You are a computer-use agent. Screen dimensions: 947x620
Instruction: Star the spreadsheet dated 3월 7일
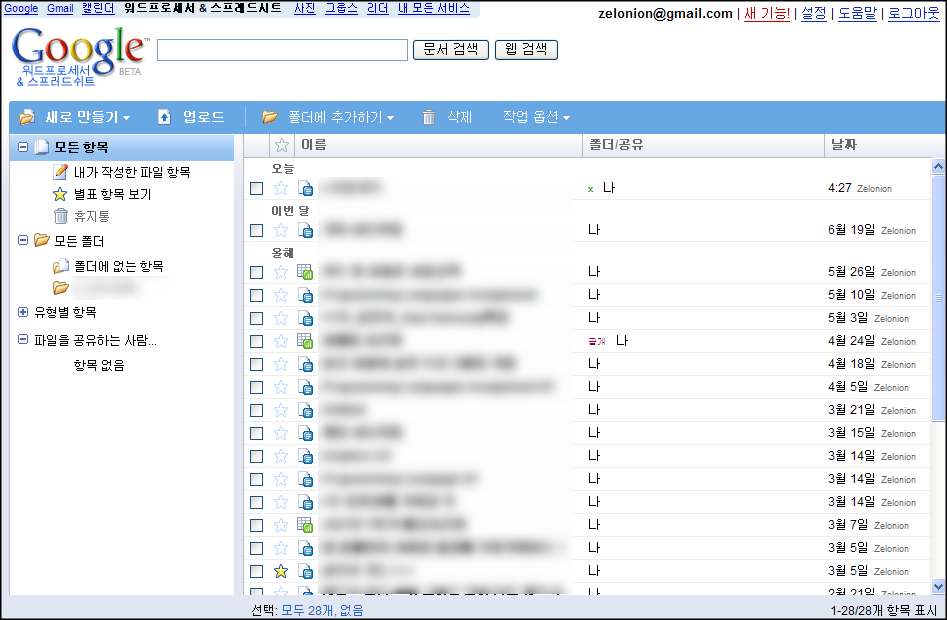point(281,525)
